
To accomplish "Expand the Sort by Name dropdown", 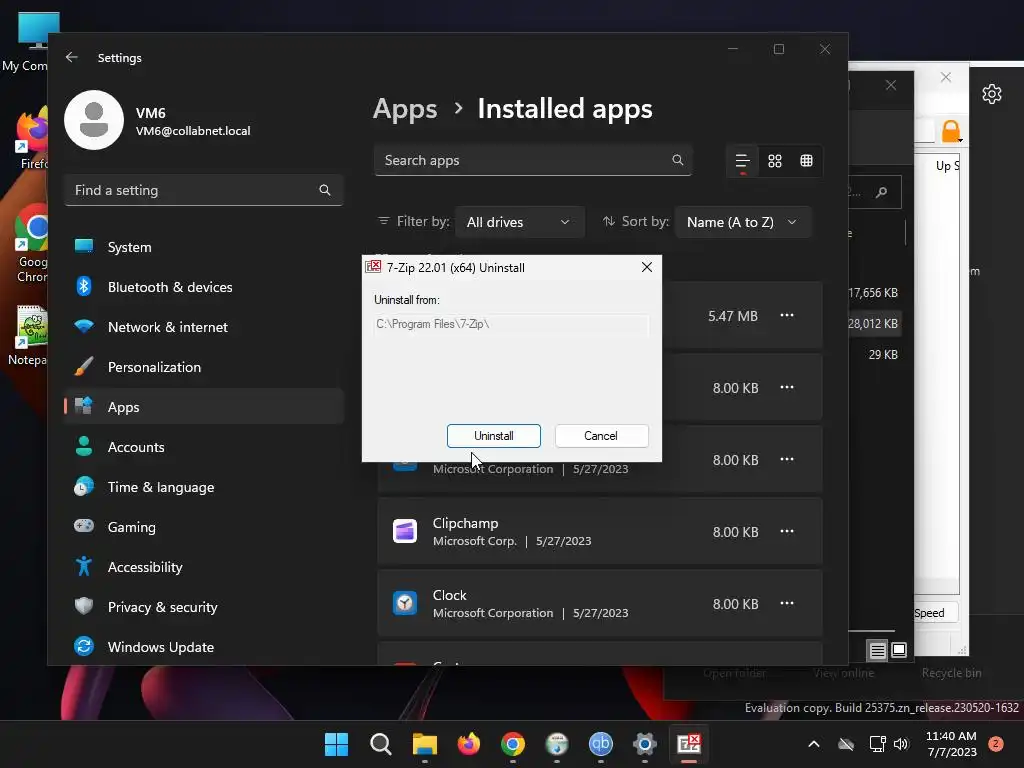I will click(x=743, y=222).
